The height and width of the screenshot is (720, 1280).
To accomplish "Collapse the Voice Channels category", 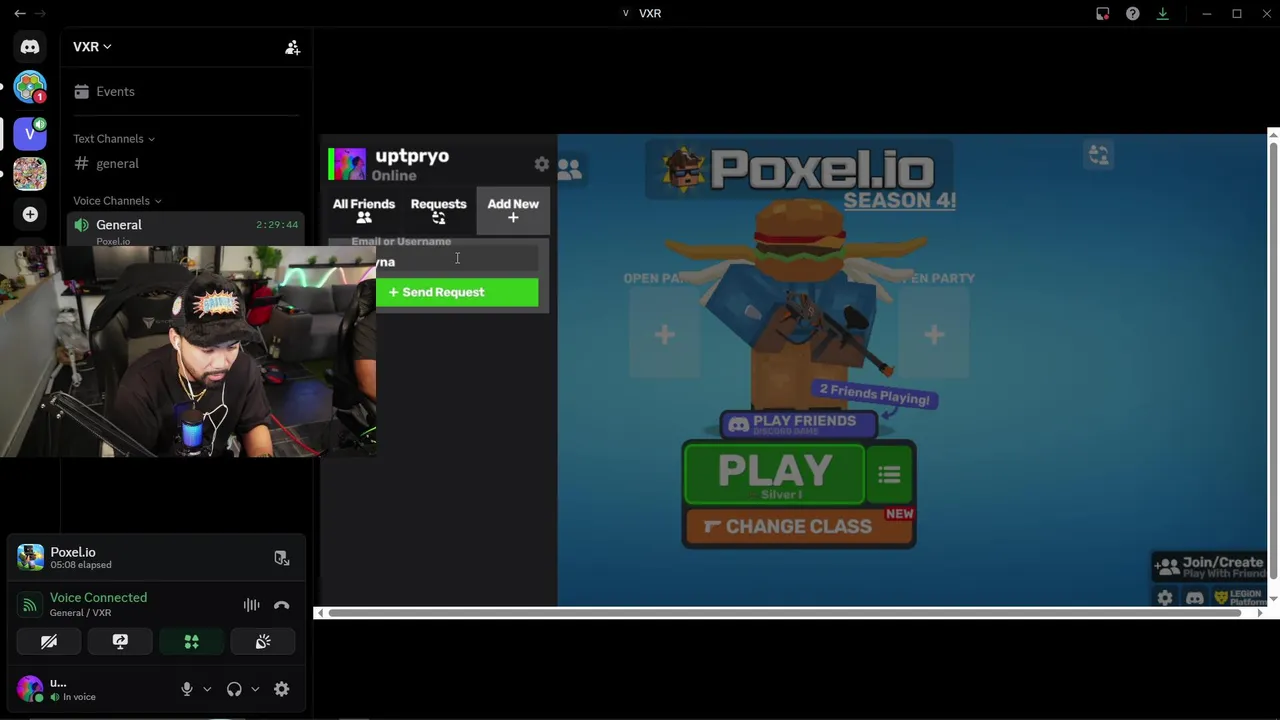I will pos(117,201).
